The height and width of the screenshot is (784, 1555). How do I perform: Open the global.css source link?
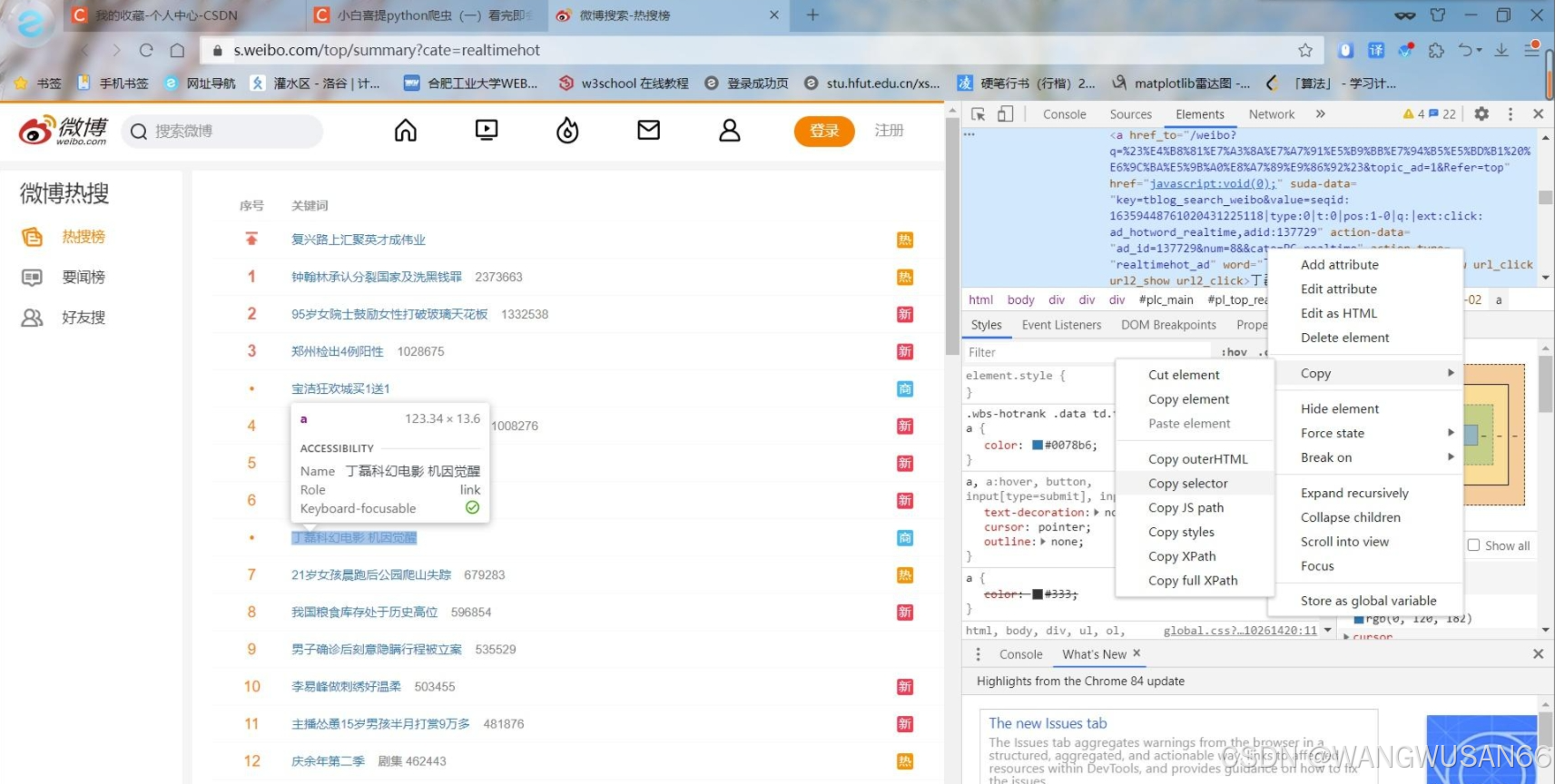(x=1240, y=630)
